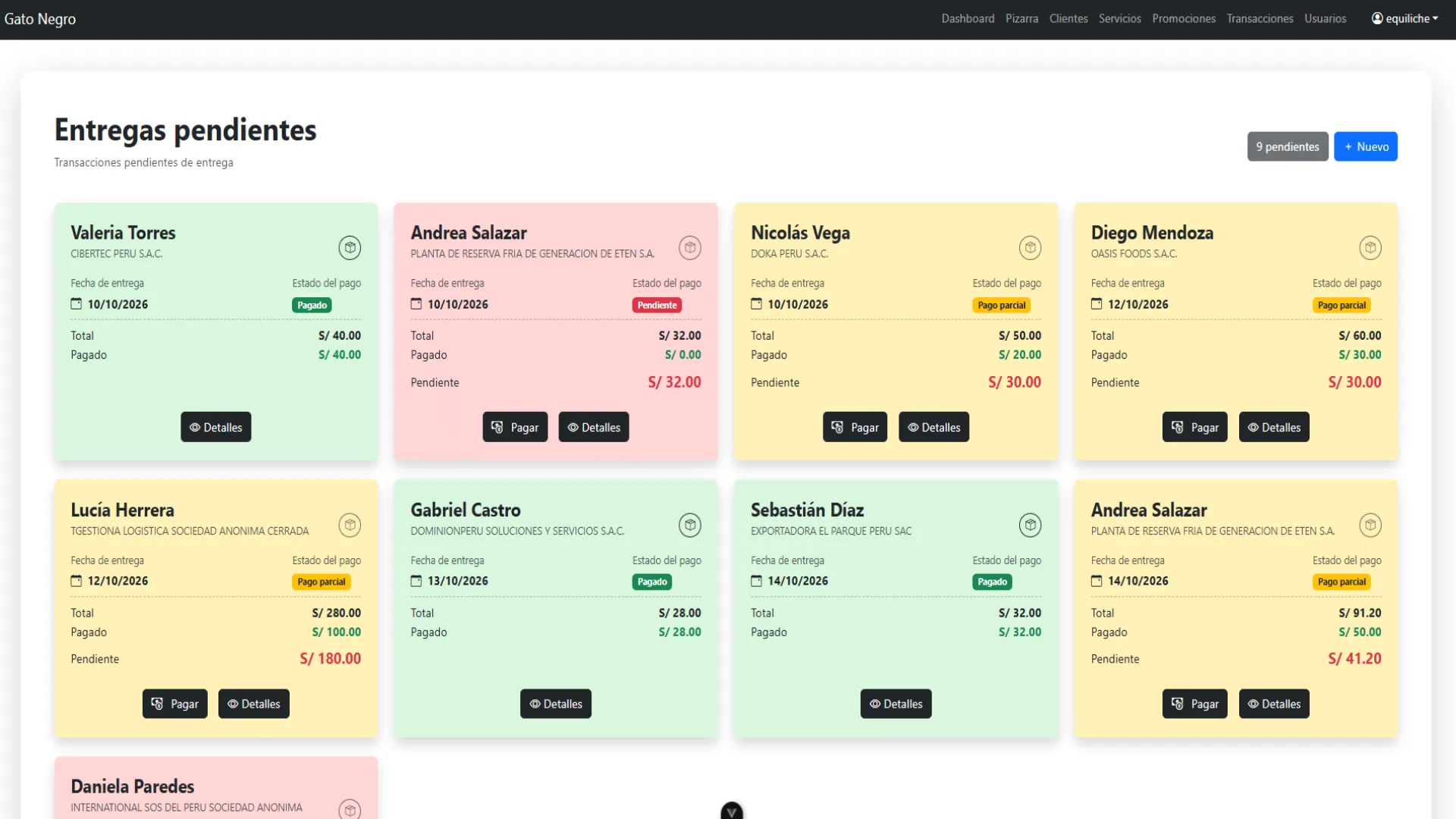The width and height of the screenshot is (1456, 819).
Task: Click the Entregas pendientes heading
Action: [x=185, y=130]
